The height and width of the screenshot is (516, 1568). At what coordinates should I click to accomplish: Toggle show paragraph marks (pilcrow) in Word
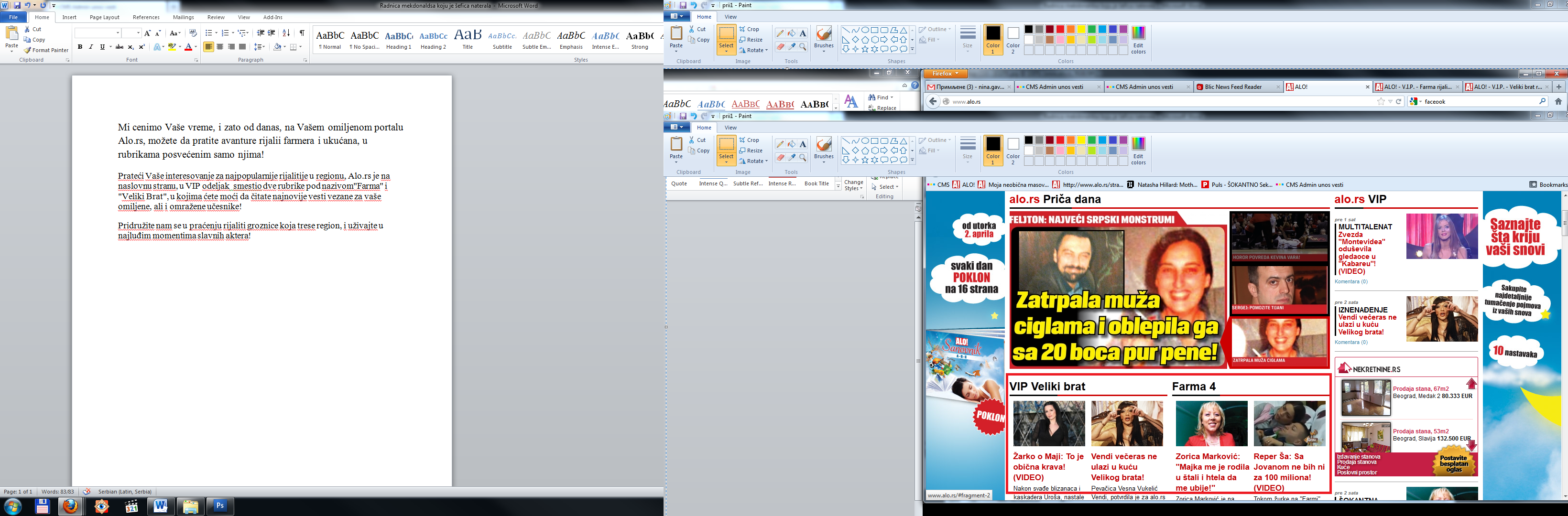302,33
